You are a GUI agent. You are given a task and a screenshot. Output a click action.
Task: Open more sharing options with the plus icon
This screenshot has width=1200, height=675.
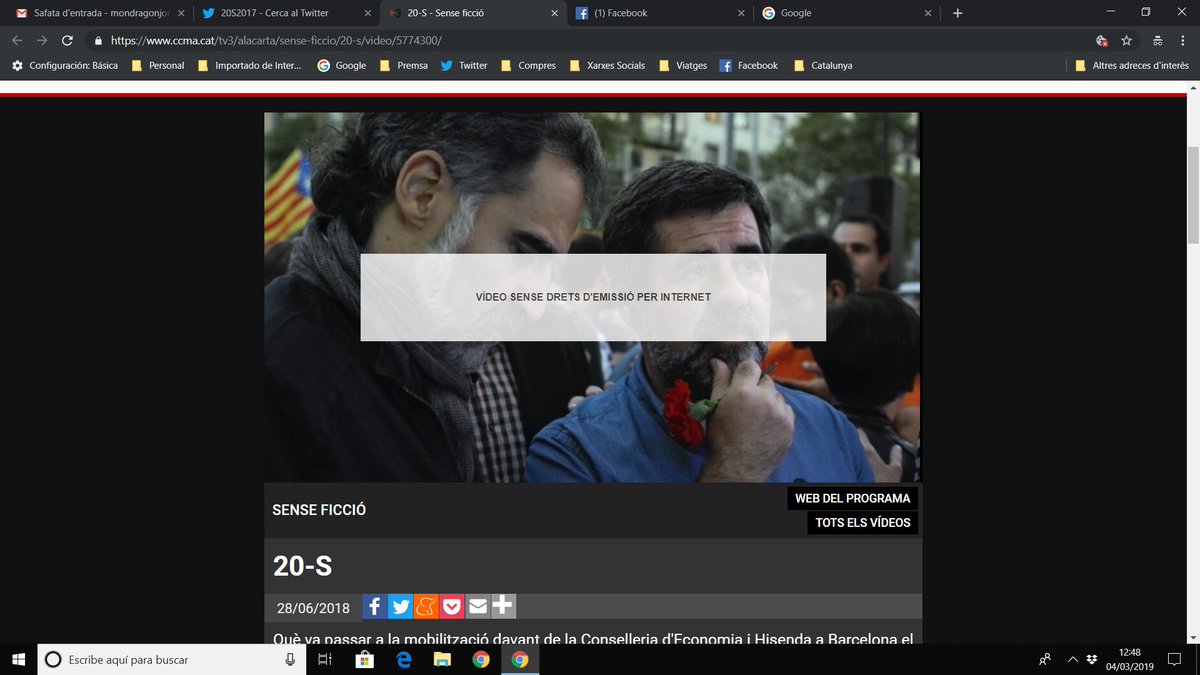click(x=503, y=606)
